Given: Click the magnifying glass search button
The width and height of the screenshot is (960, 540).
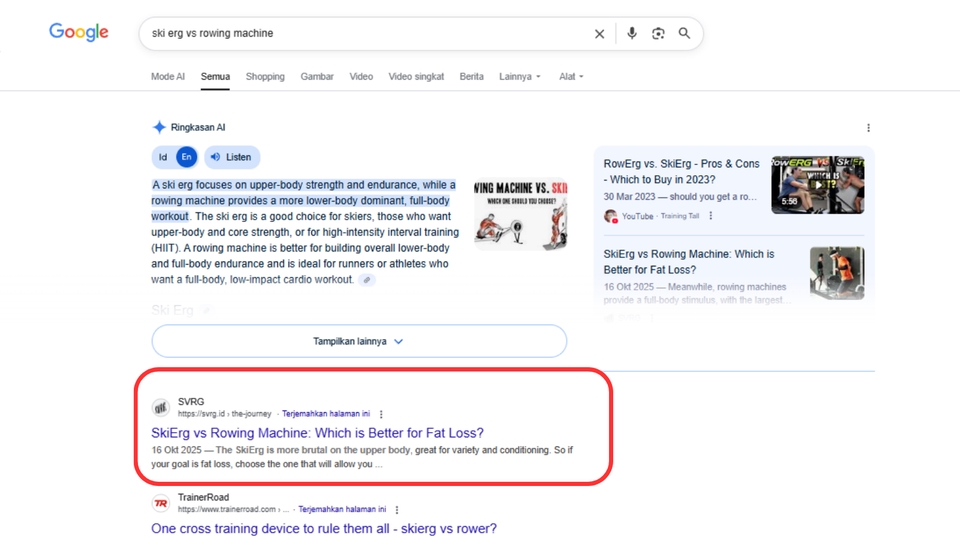Looking at the screenshot, I should tap(685, 33).
